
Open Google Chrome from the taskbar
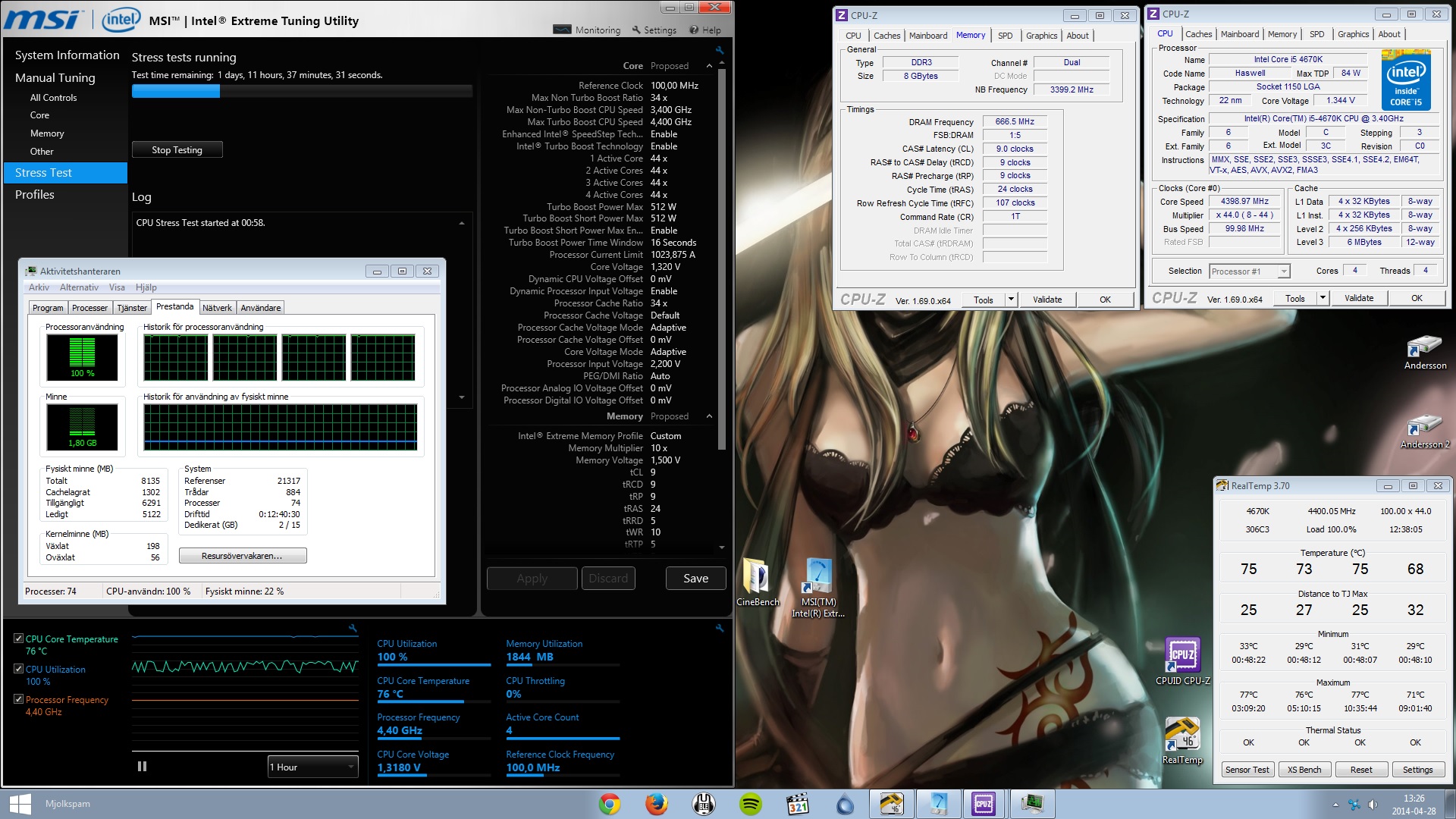pos(609,804)
